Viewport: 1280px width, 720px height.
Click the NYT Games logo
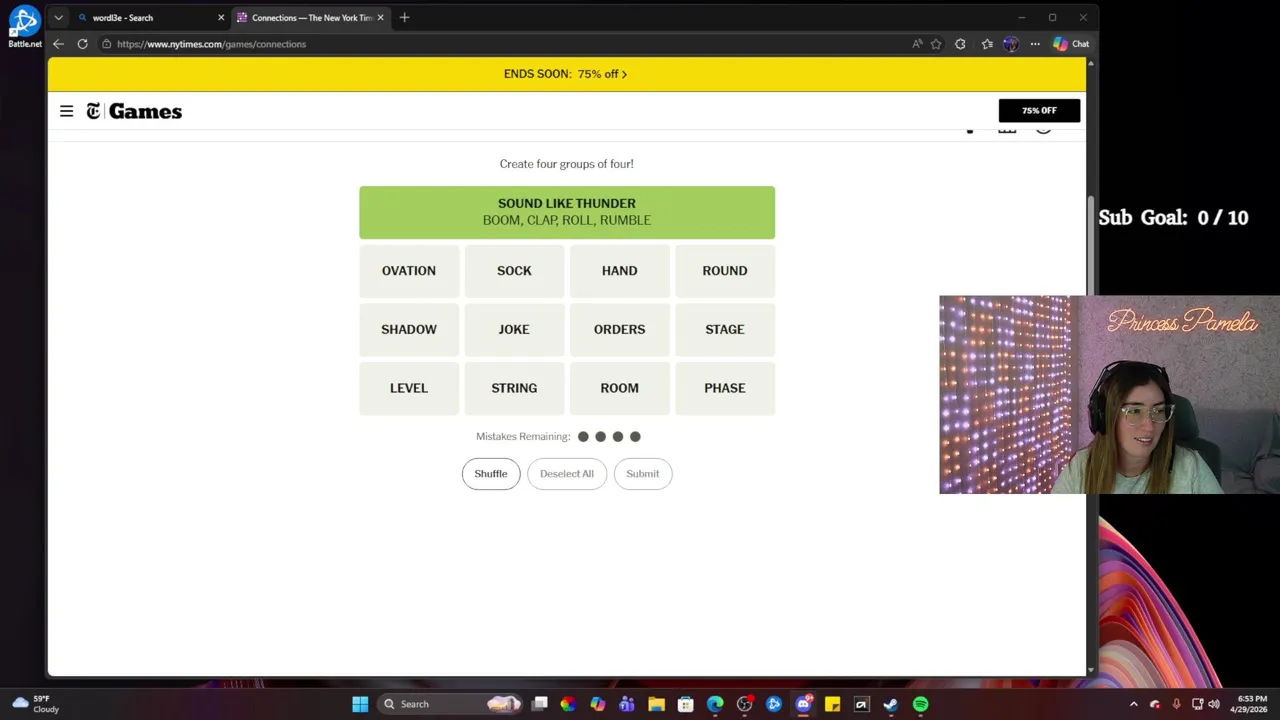point(134,111)
